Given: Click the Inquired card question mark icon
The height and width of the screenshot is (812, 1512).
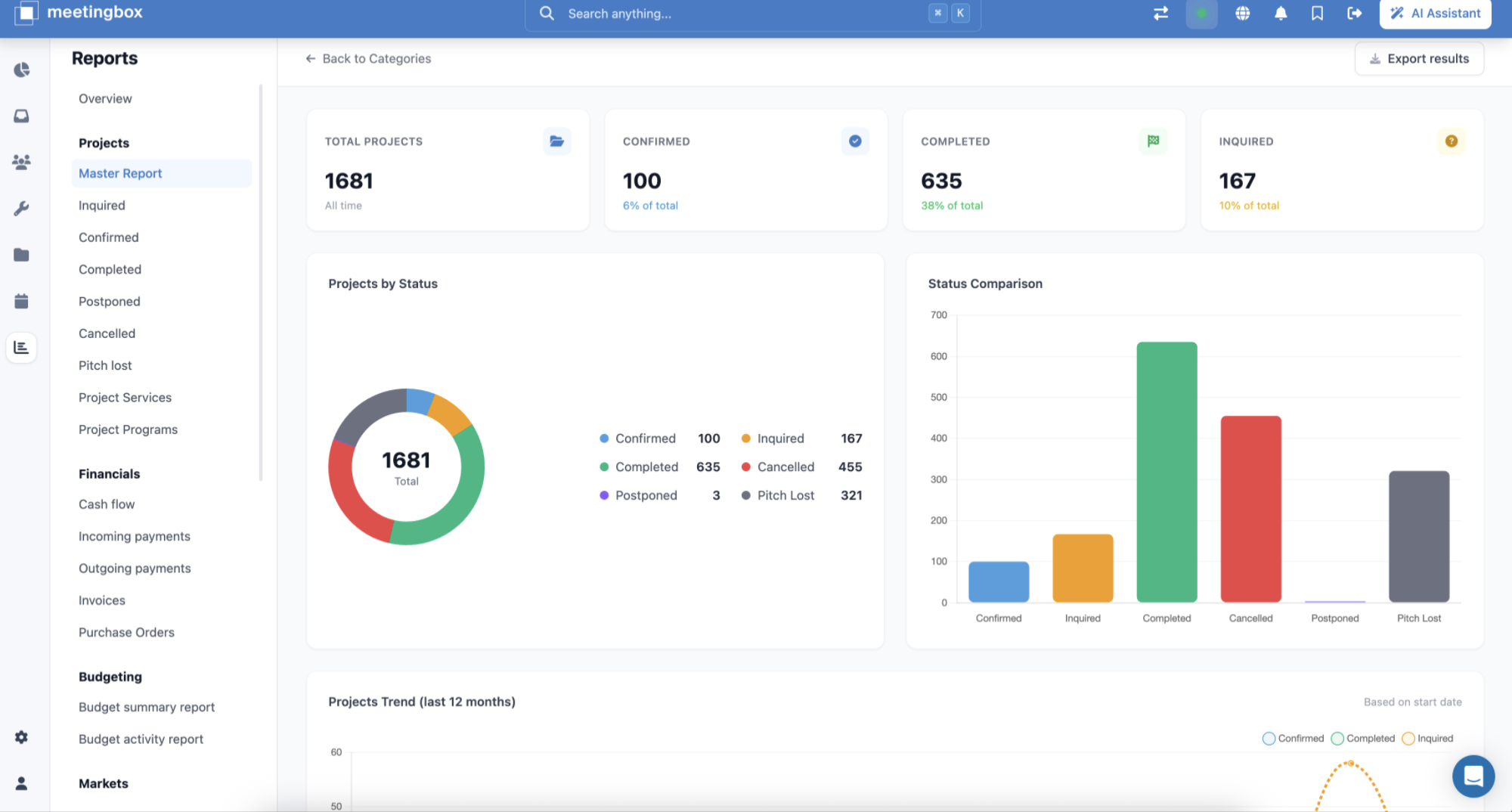Looking at the screenshot, I should point(1451,141).
